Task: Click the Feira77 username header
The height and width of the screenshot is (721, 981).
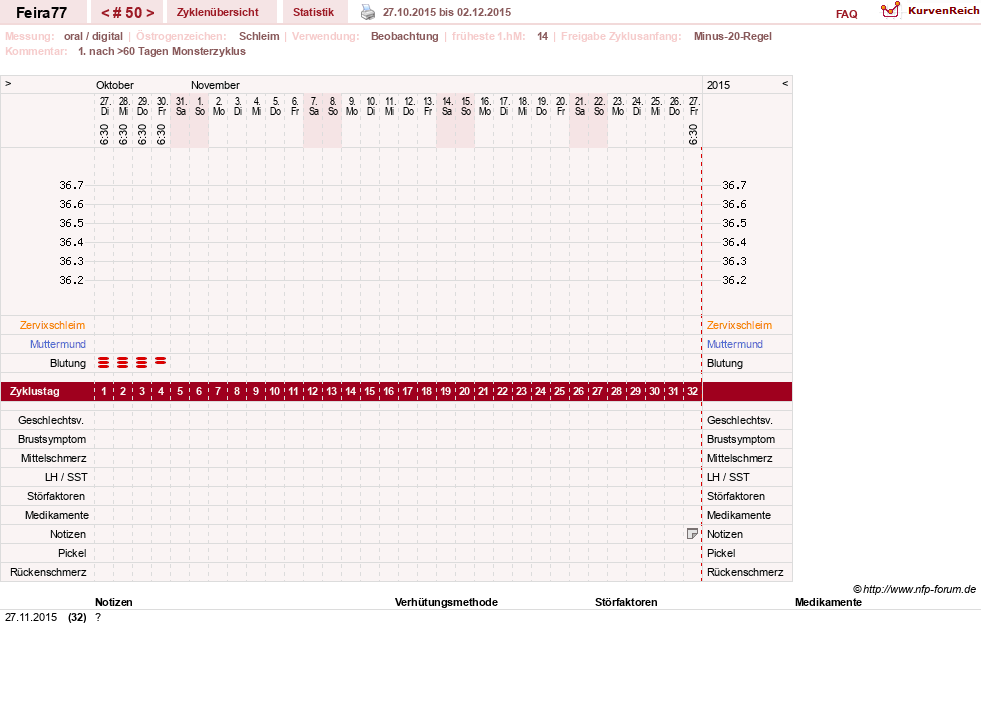Action: coord(41,13)
